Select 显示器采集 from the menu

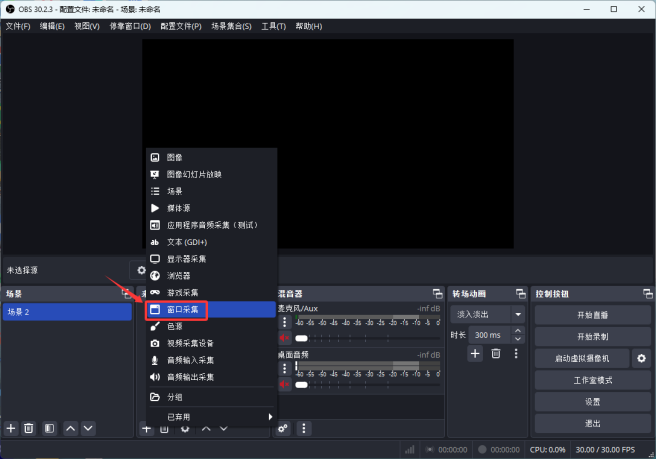(211, 259)
